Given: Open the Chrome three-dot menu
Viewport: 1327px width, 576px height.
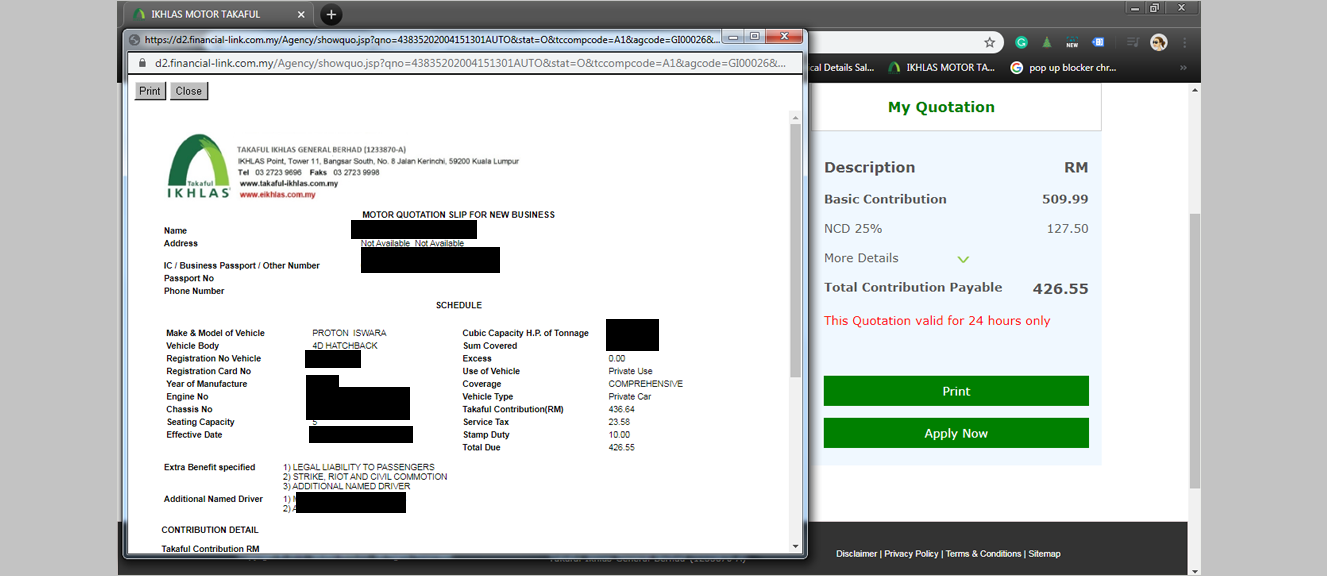Looking at the screenshot, I should click(x=1185, y=42).
